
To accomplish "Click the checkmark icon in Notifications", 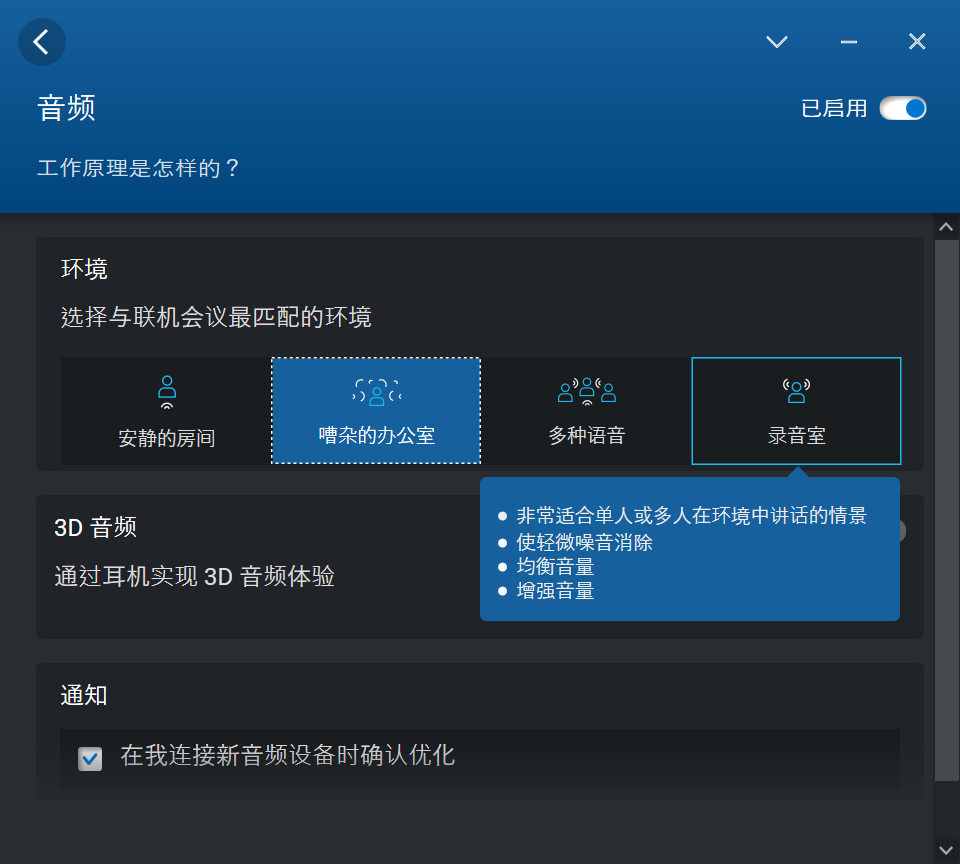I will tap(90, 759).
